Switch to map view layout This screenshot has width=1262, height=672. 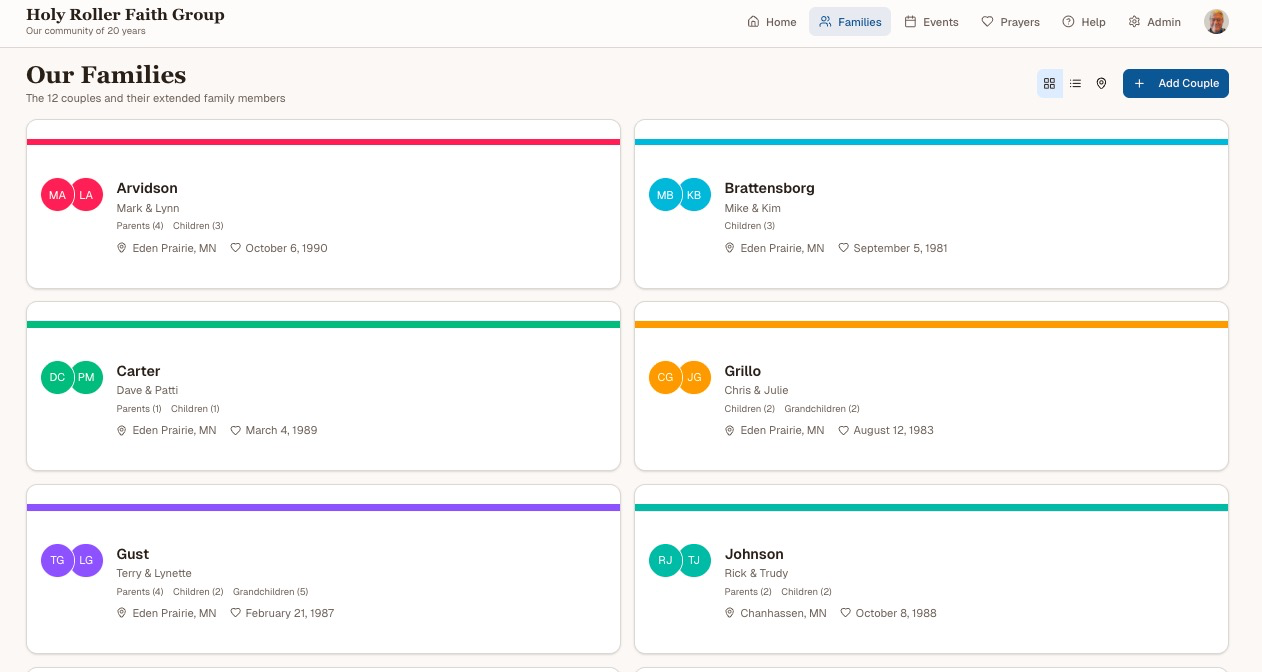pyautogui.click(x=1101, y=84)
